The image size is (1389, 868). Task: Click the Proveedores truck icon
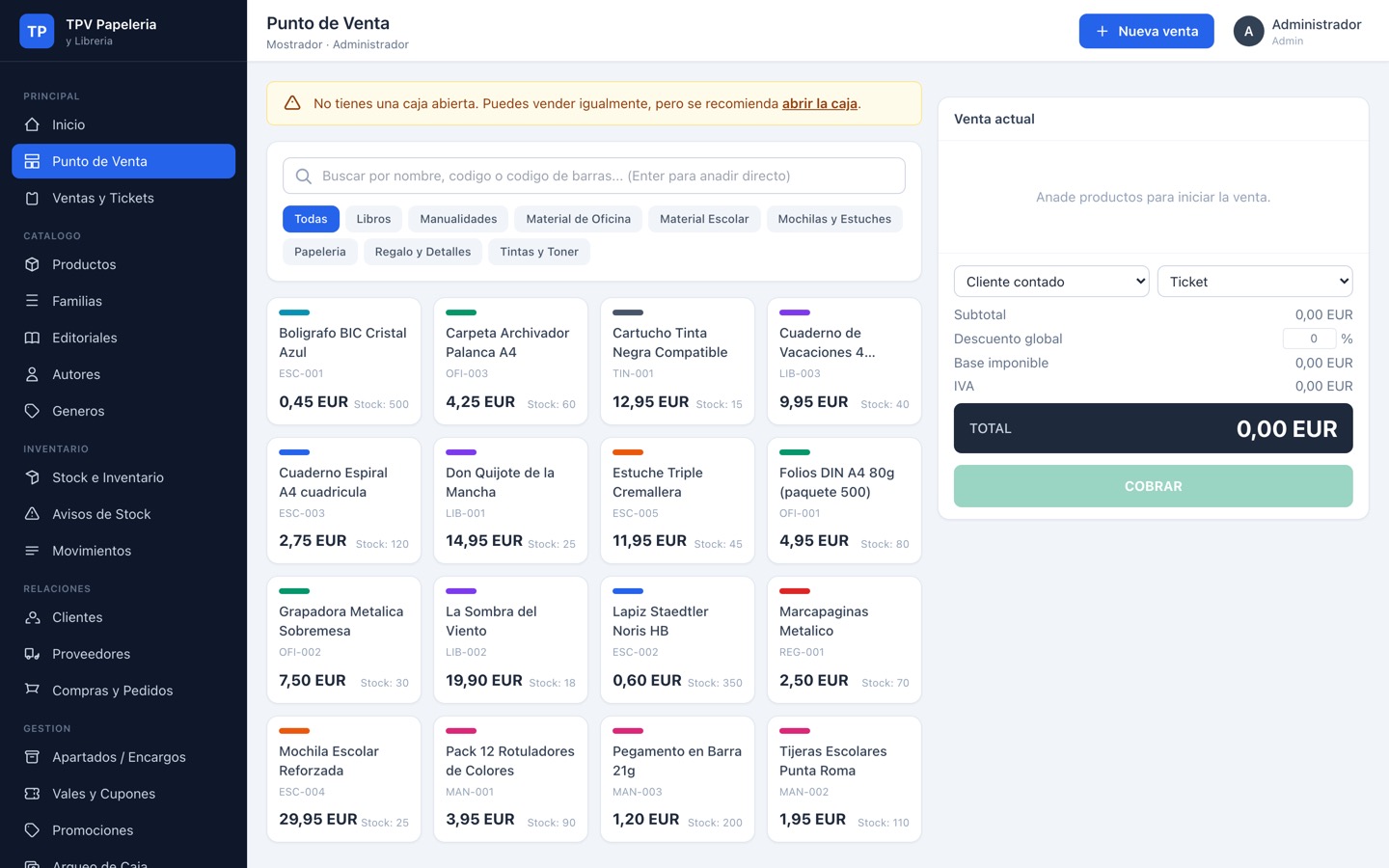[x=32, y=654]
